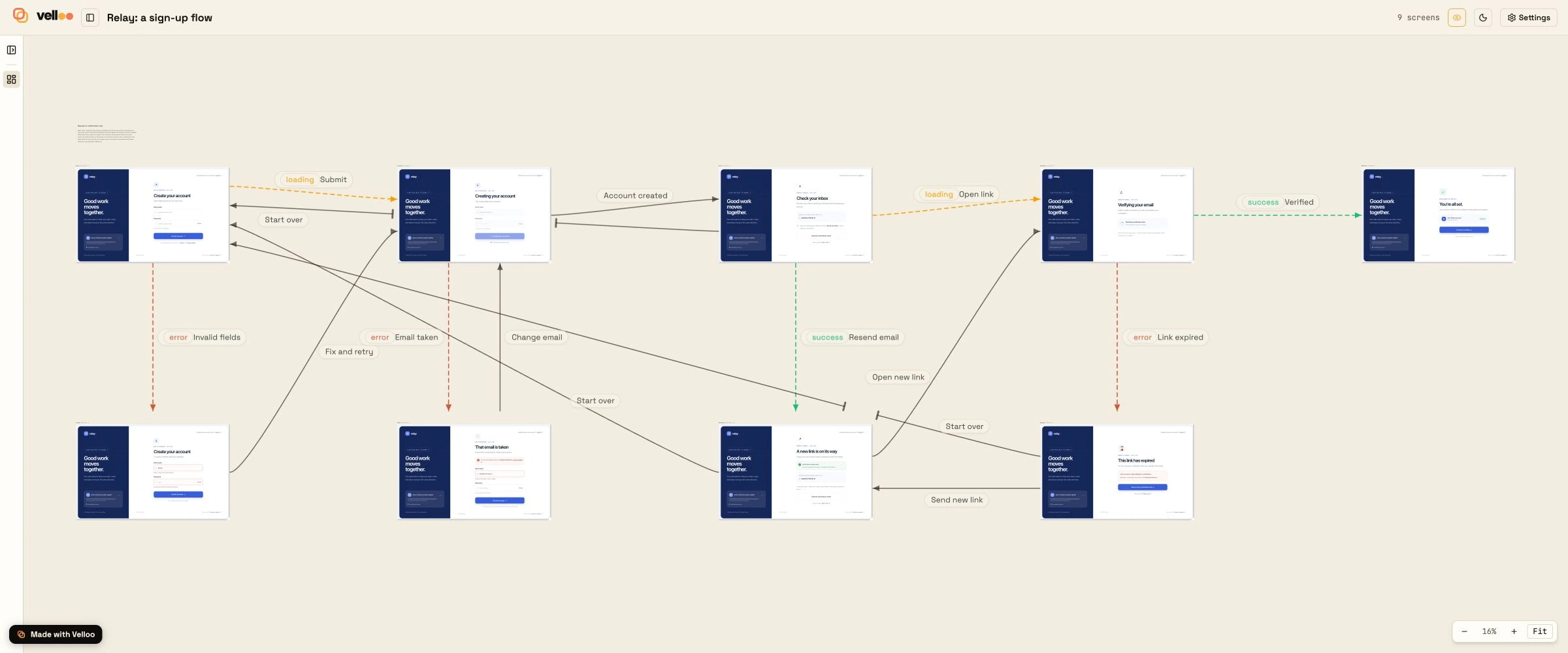Image resolution: width=1568 pixels, height=653 pixels.
Task: Click the note text block above the first screen
Action: [x=107, y=133]
